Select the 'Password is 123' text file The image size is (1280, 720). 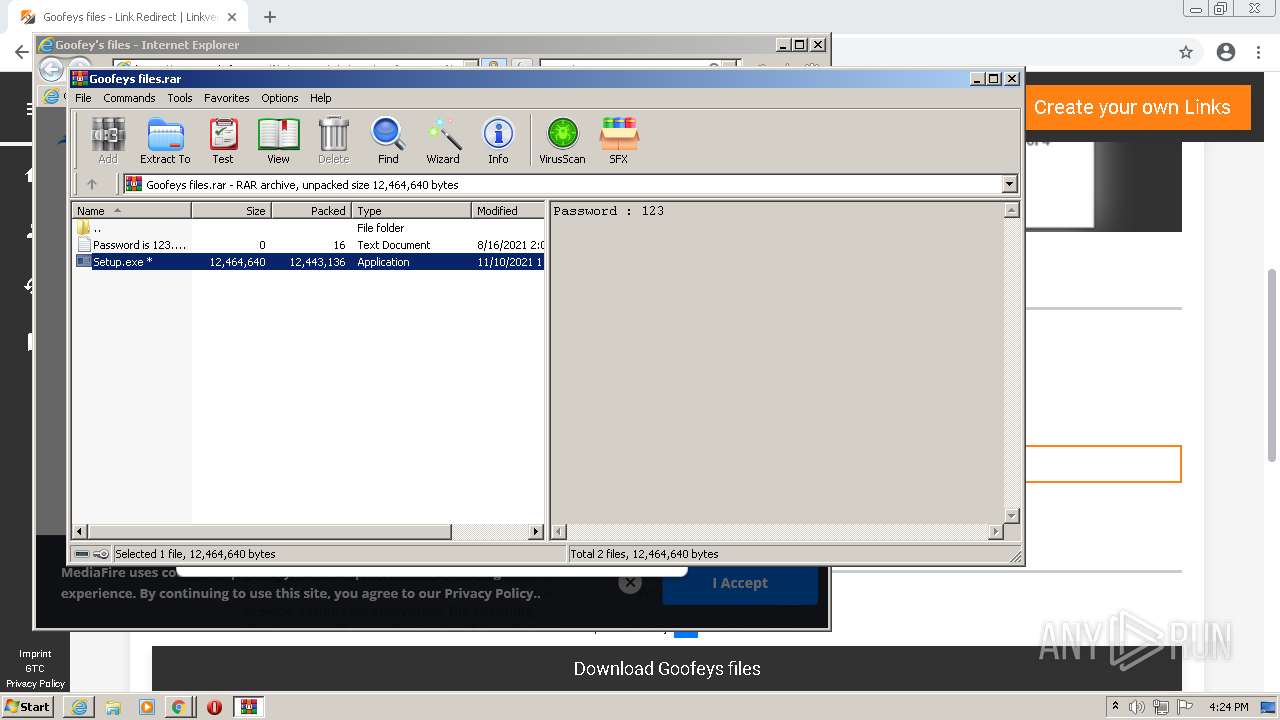pos(309,245)
